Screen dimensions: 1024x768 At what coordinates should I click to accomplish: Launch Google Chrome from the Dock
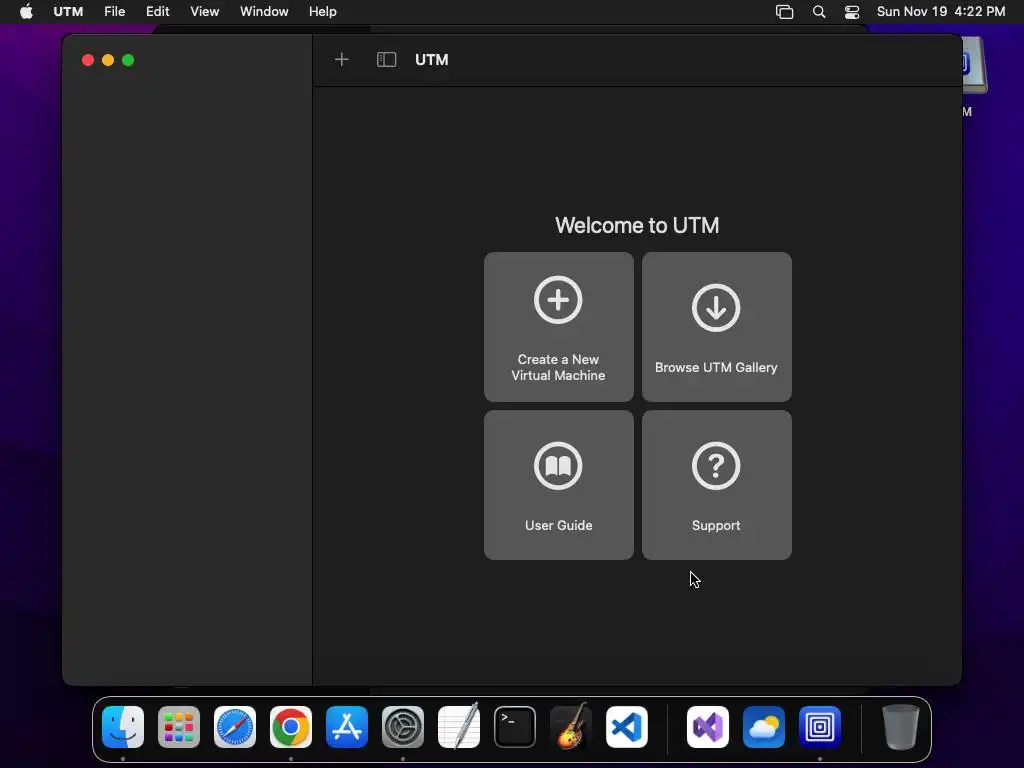pyautogui.click(x=291, y=727)
